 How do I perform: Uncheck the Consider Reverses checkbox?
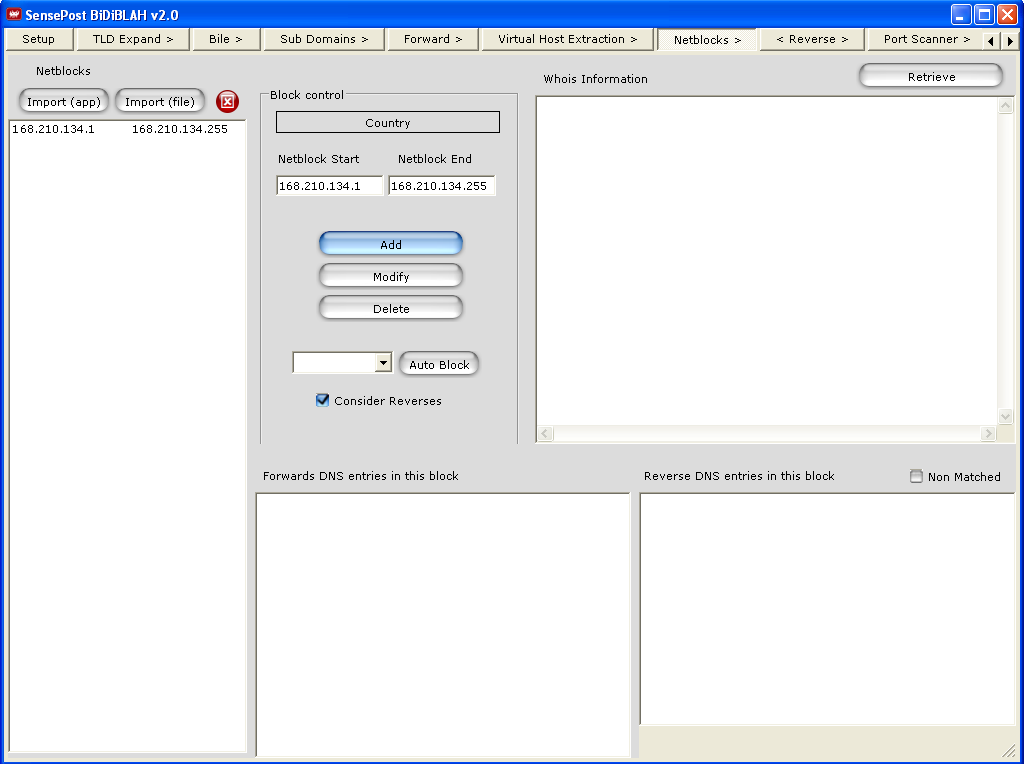click(323, 401)
